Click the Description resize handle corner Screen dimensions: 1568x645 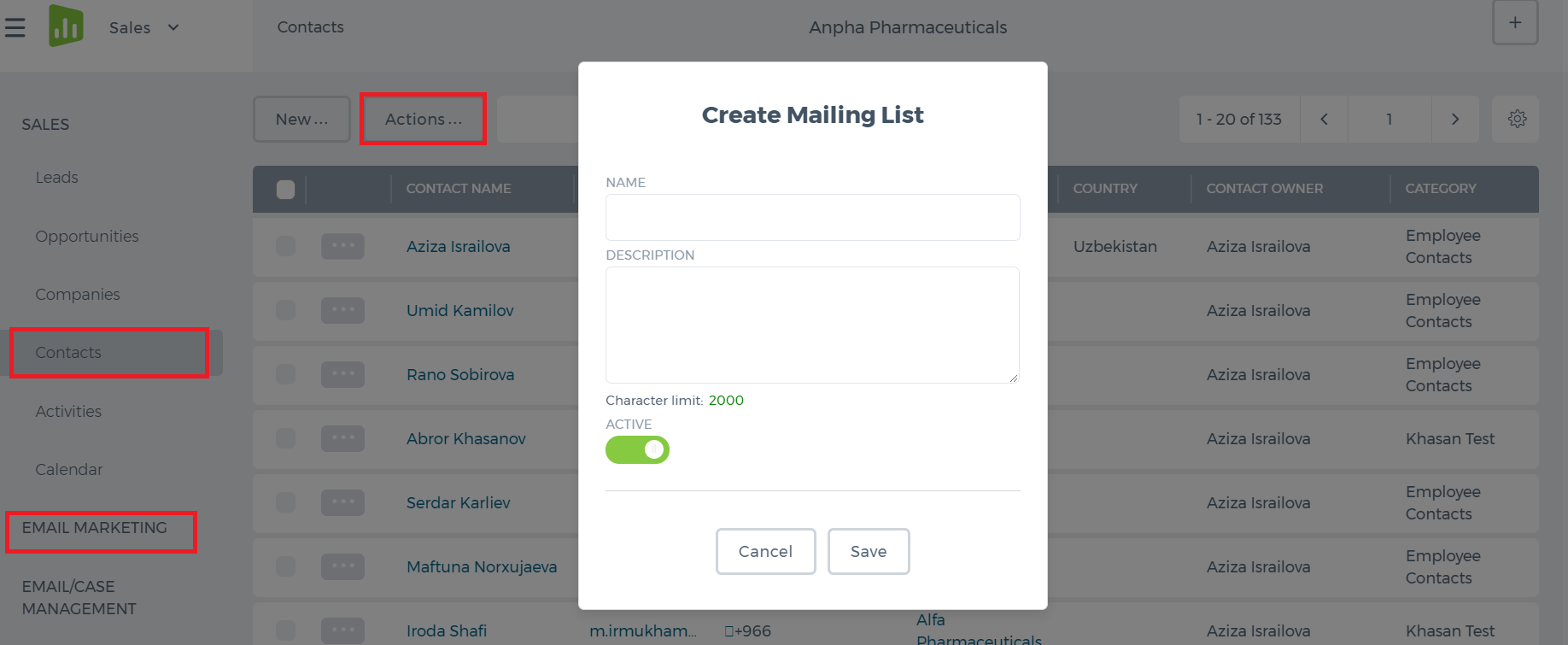pos(1013,377)
